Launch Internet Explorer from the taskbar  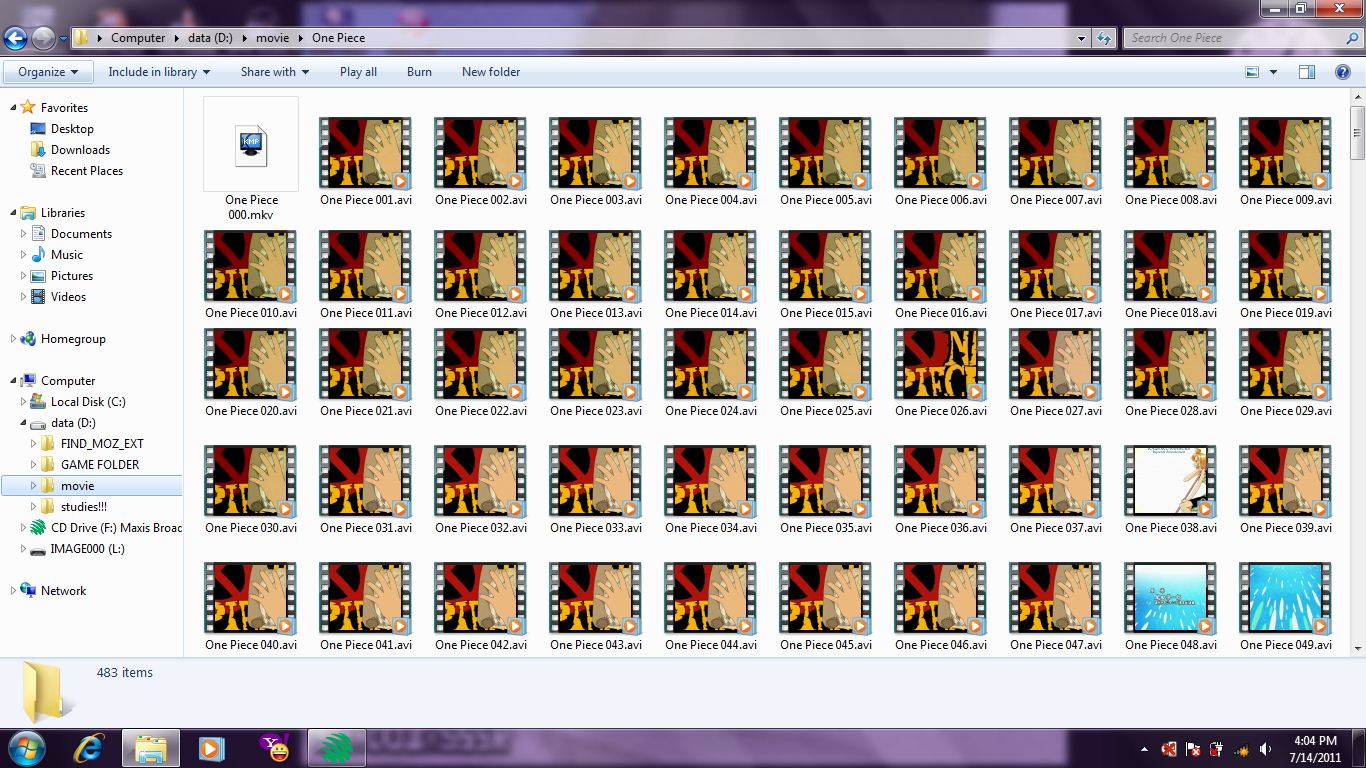90,748
